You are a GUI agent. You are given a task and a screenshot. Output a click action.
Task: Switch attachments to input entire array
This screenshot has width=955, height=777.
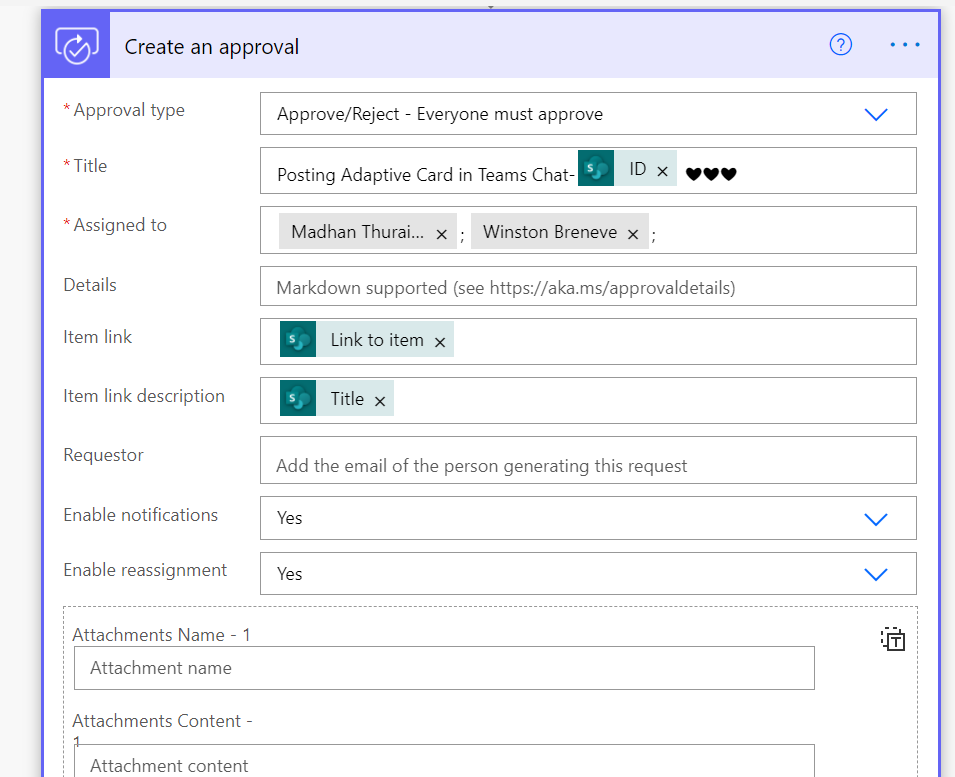click(x=893, y=640)
